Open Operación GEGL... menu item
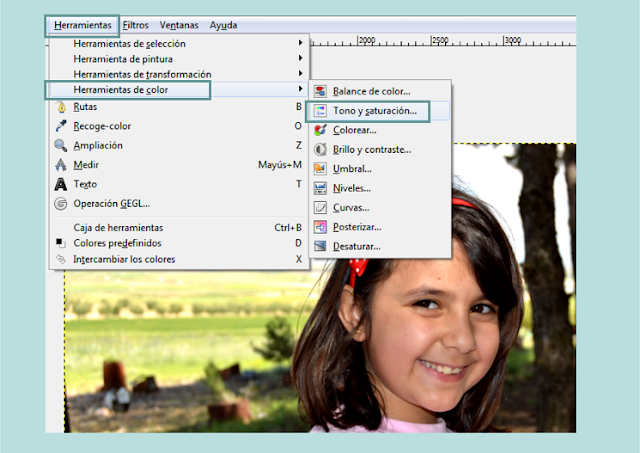This screenshot has width=640, height=453. click(178, 203)
